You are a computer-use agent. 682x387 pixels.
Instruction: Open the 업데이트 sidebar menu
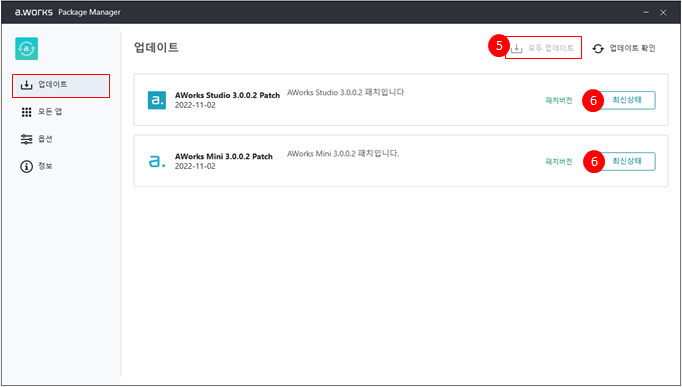click(x=61, y=86)
